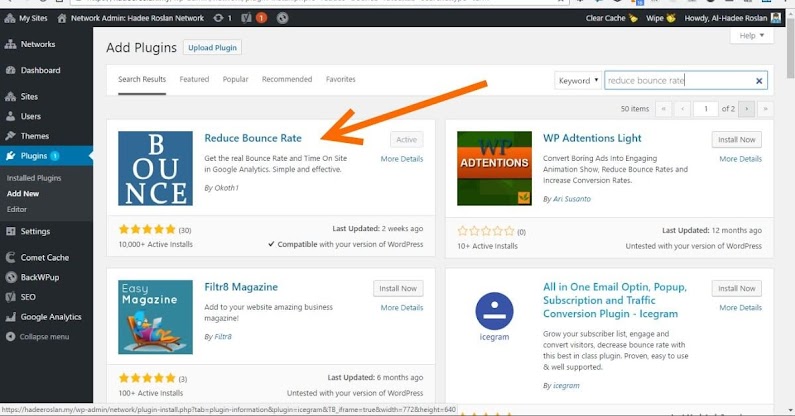Go to the last results page

[x=766, y=109]
